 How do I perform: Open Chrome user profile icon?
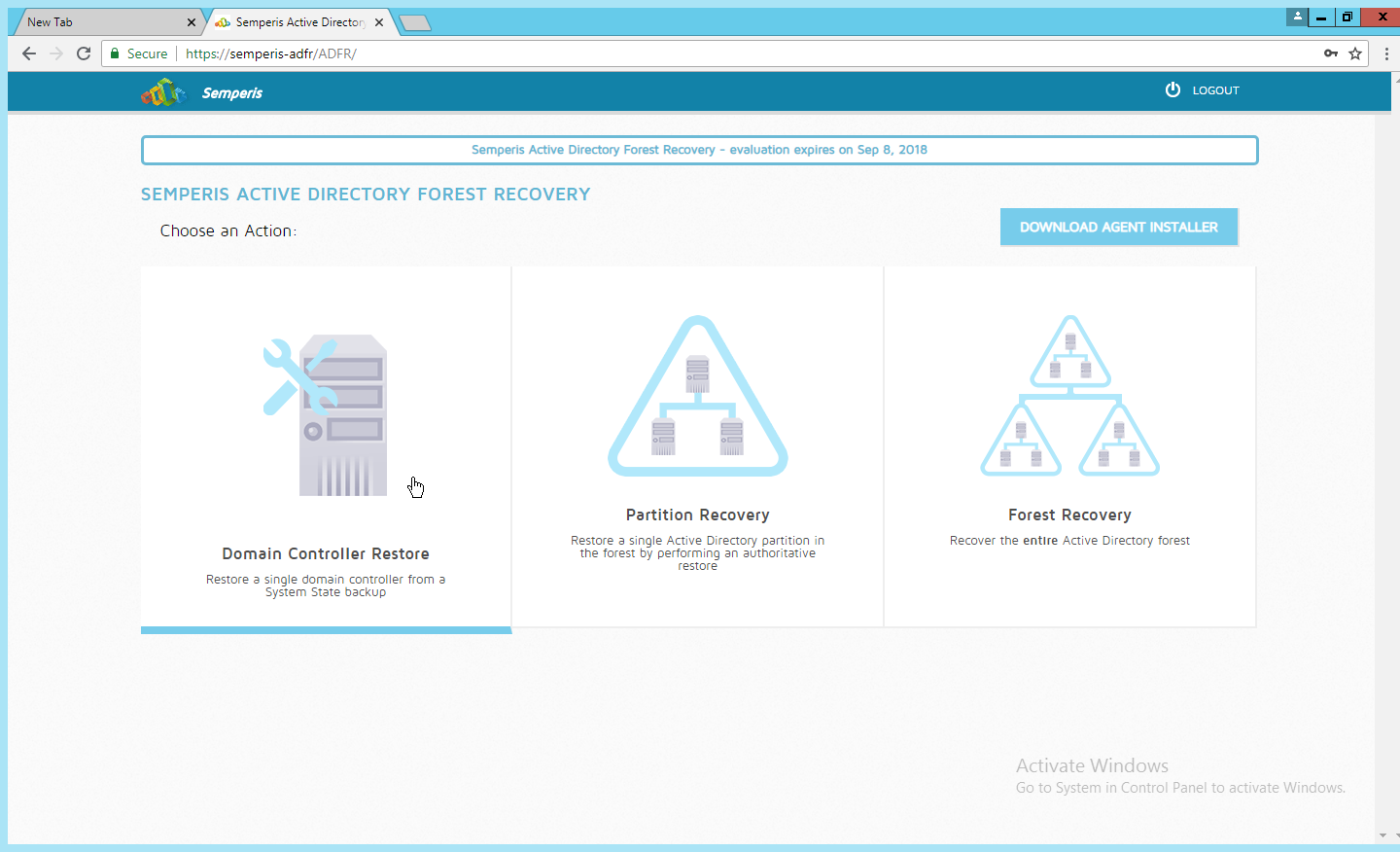(x=1297, y=17)
